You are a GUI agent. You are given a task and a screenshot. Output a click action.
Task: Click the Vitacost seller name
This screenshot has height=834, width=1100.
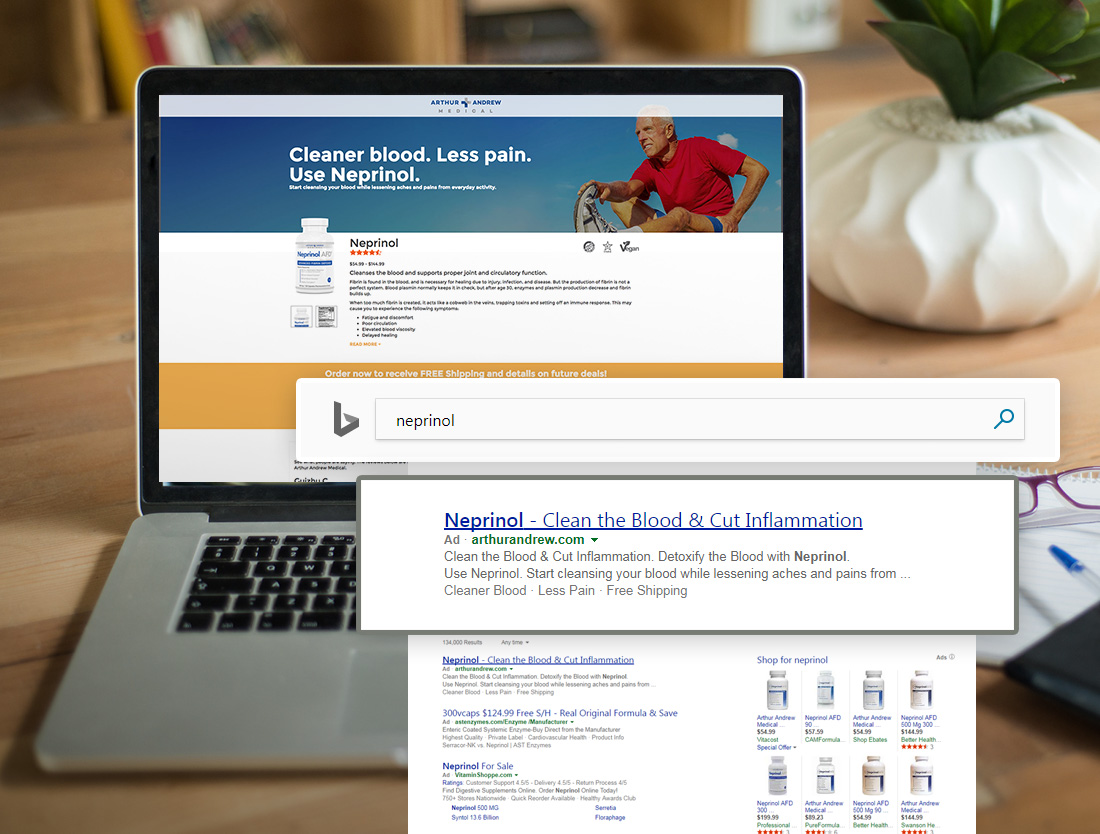click(767, 740)
